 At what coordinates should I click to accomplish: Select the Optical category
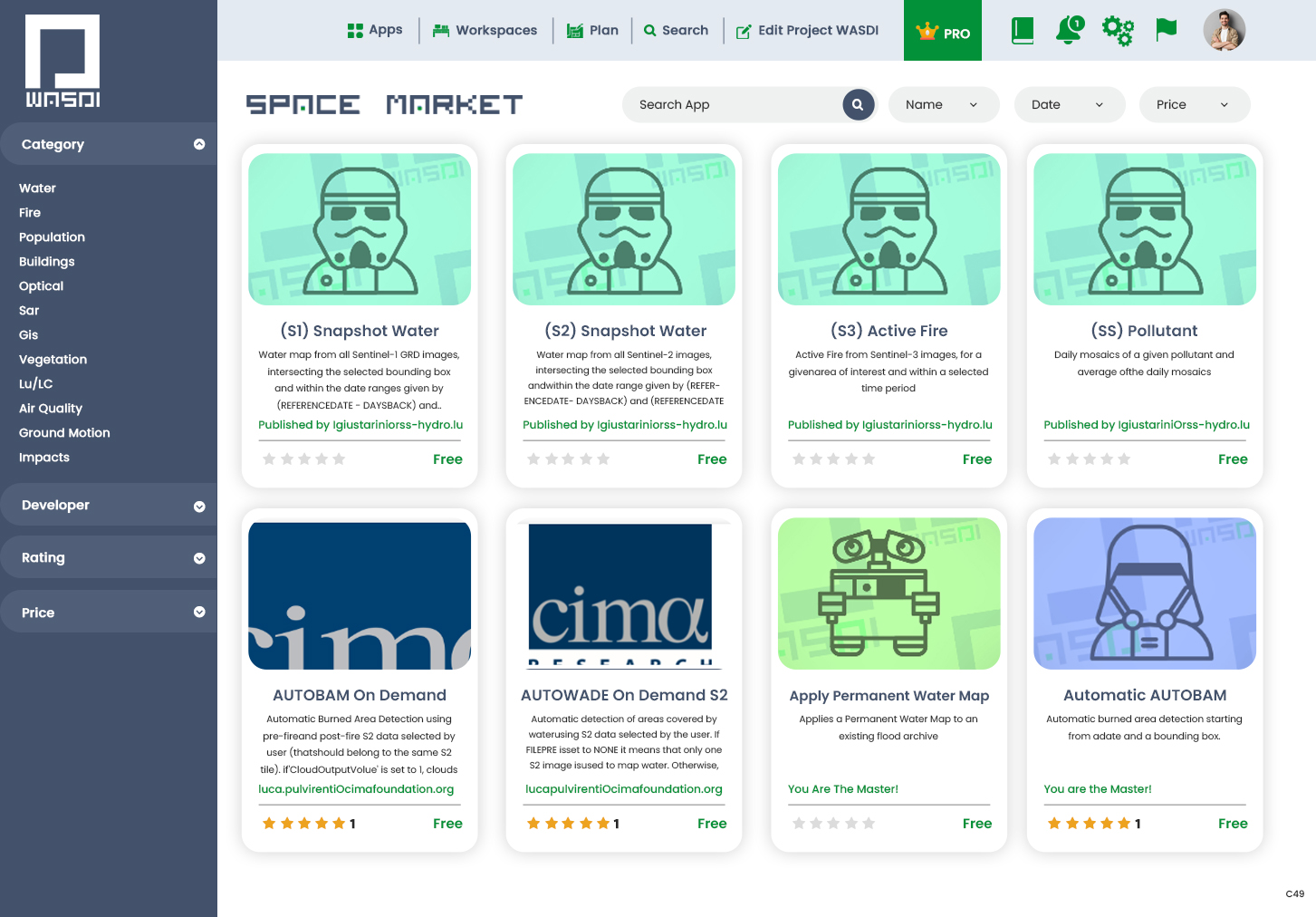click(x=41, y=286)
